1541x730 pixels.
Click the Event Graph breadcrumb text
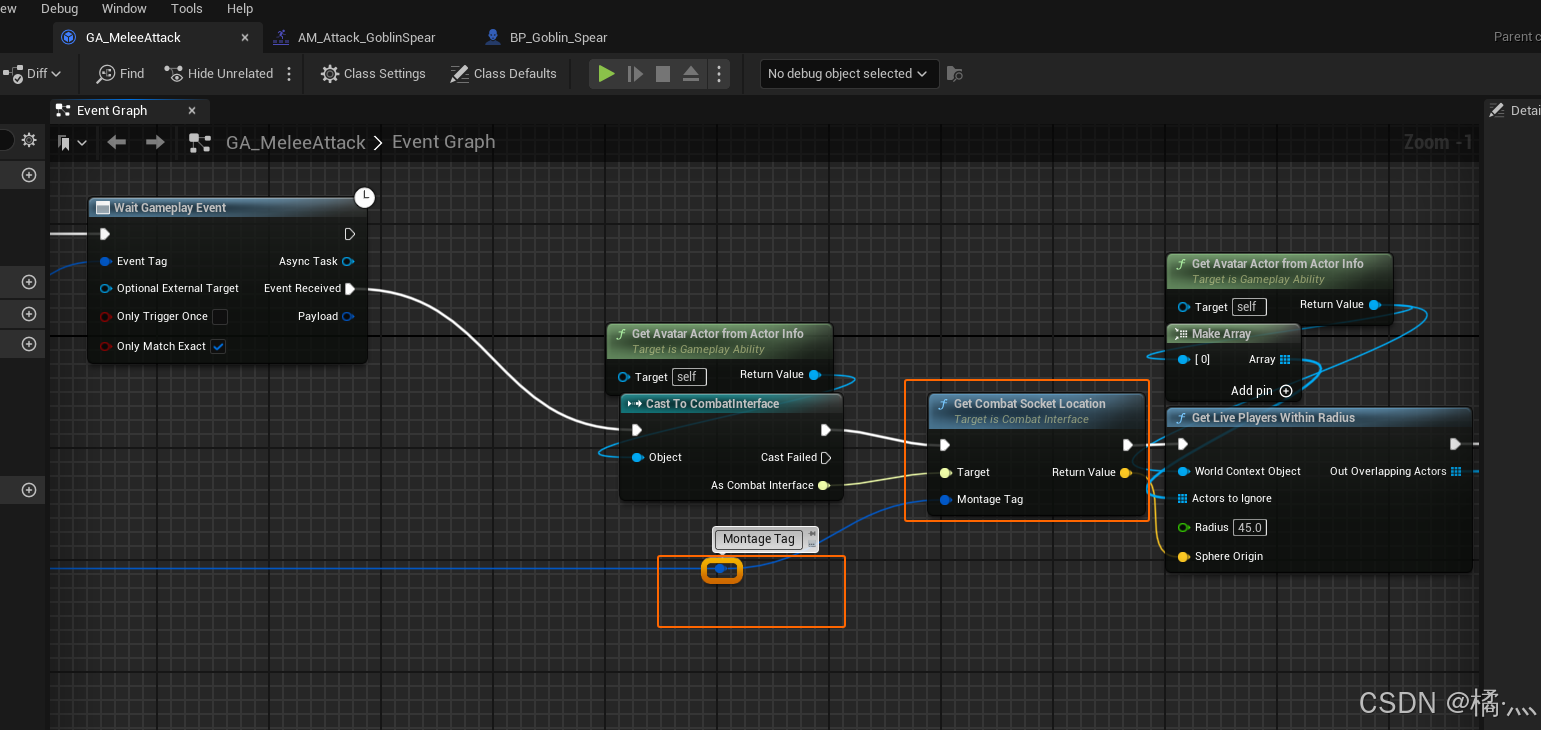coord(444,142)
